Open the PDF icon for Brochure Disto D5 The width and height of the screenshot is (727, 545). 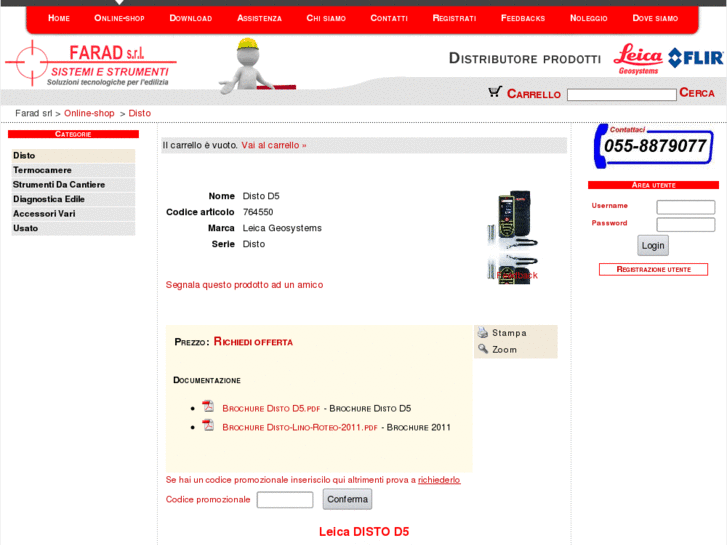[x=208, y=407]
